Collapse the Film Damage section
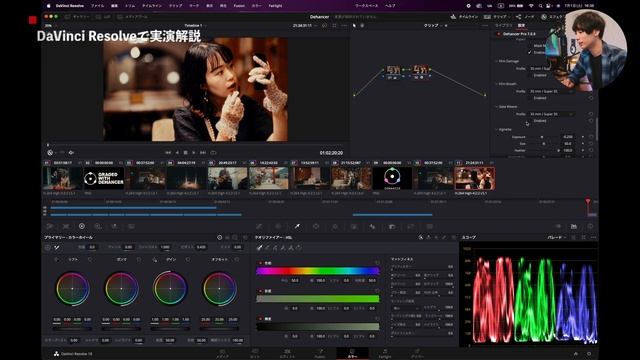This screenshot has width=640, height=360. click(x=497, y=61)
